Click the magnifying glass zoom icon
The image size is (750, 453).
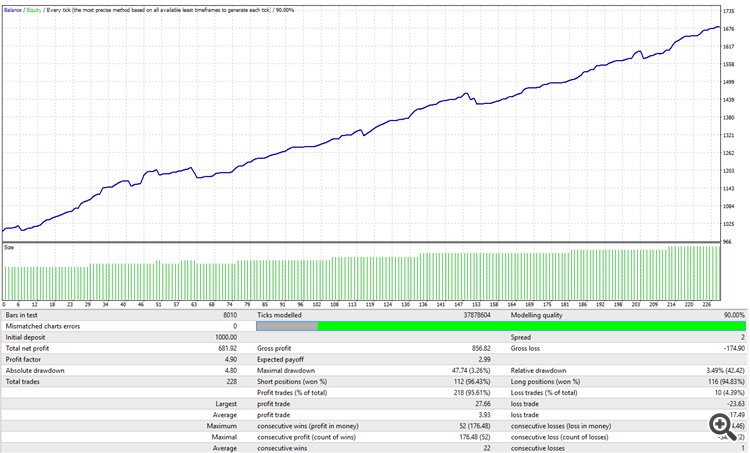coord(722,426)
